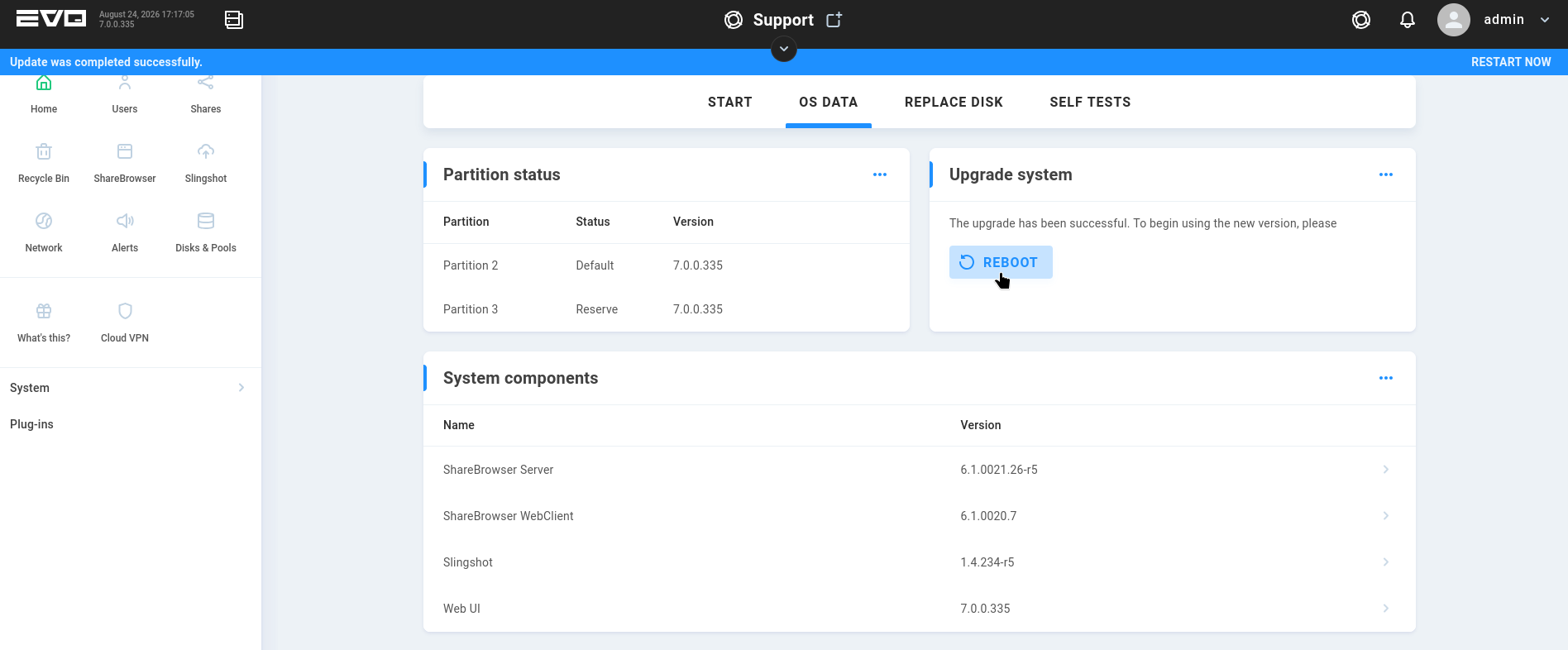Open the tasks list icon in top bar
Image resolution: width=1568 pixels, height=650 pixels.
234,20
